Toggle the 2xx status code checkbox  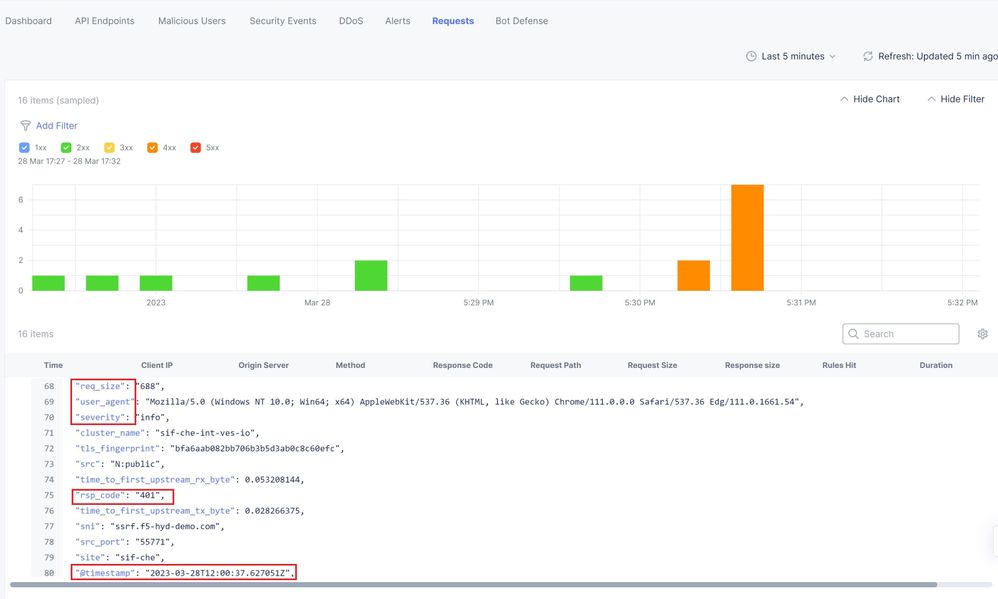pyautogui.click(x=66, y=148)
